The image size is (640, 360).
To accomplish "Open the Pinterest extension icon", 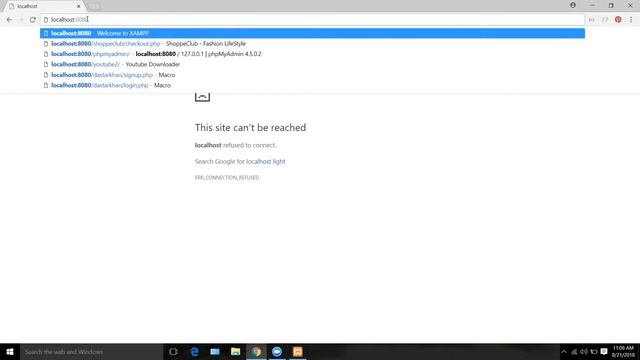I will [x=618, y=20].
